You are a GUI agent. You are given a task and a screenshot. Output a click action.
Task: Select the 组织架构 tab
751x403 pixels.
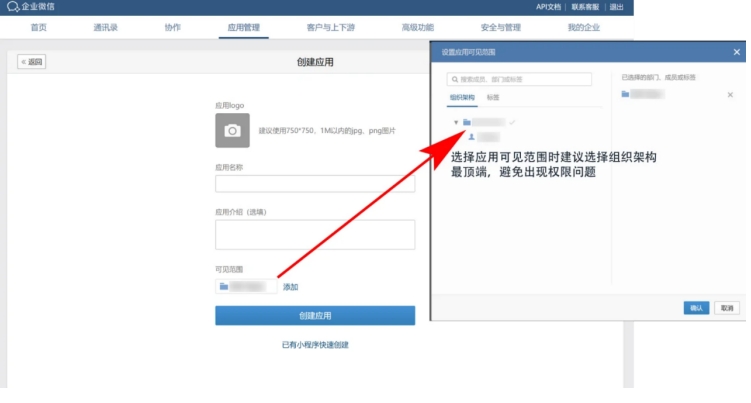point(461,97)
